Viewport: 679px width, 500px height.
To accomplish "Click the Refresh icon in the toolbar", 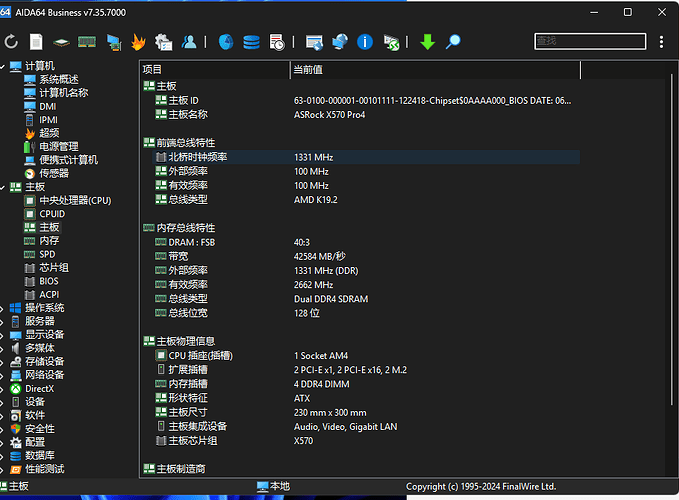I will [12, 42].
